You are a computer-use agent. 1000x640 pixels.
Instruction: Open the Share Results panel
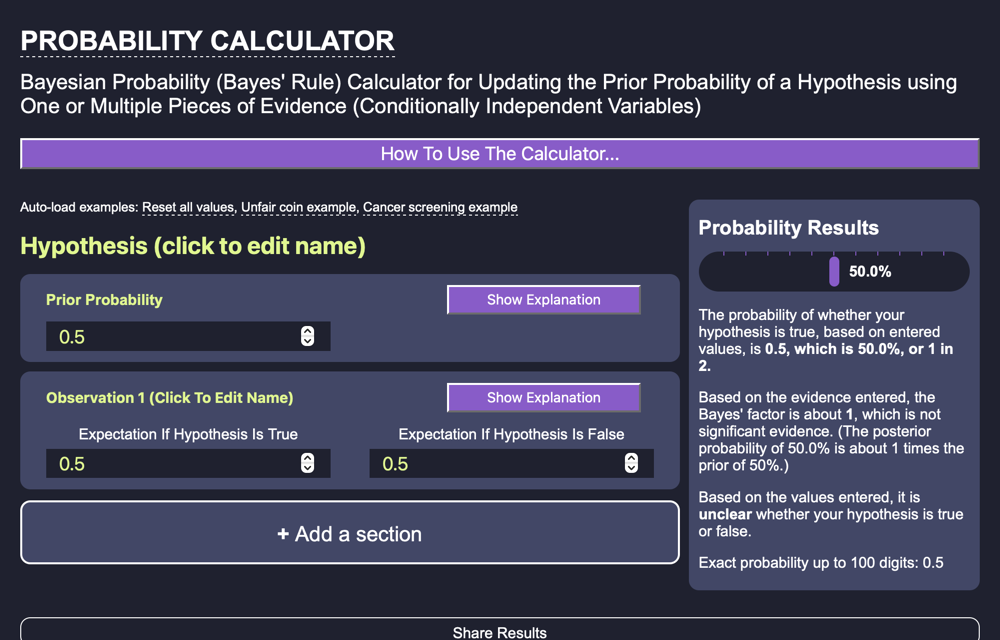pyautogui.click(x=499, y=632)
